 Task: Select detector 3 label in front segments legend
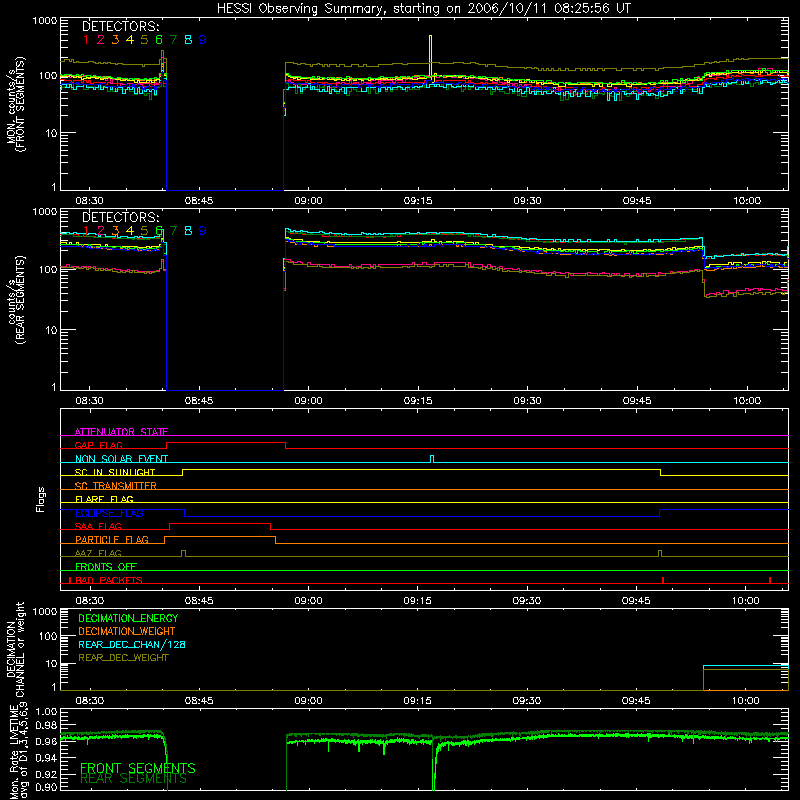(x=115, y=40)
